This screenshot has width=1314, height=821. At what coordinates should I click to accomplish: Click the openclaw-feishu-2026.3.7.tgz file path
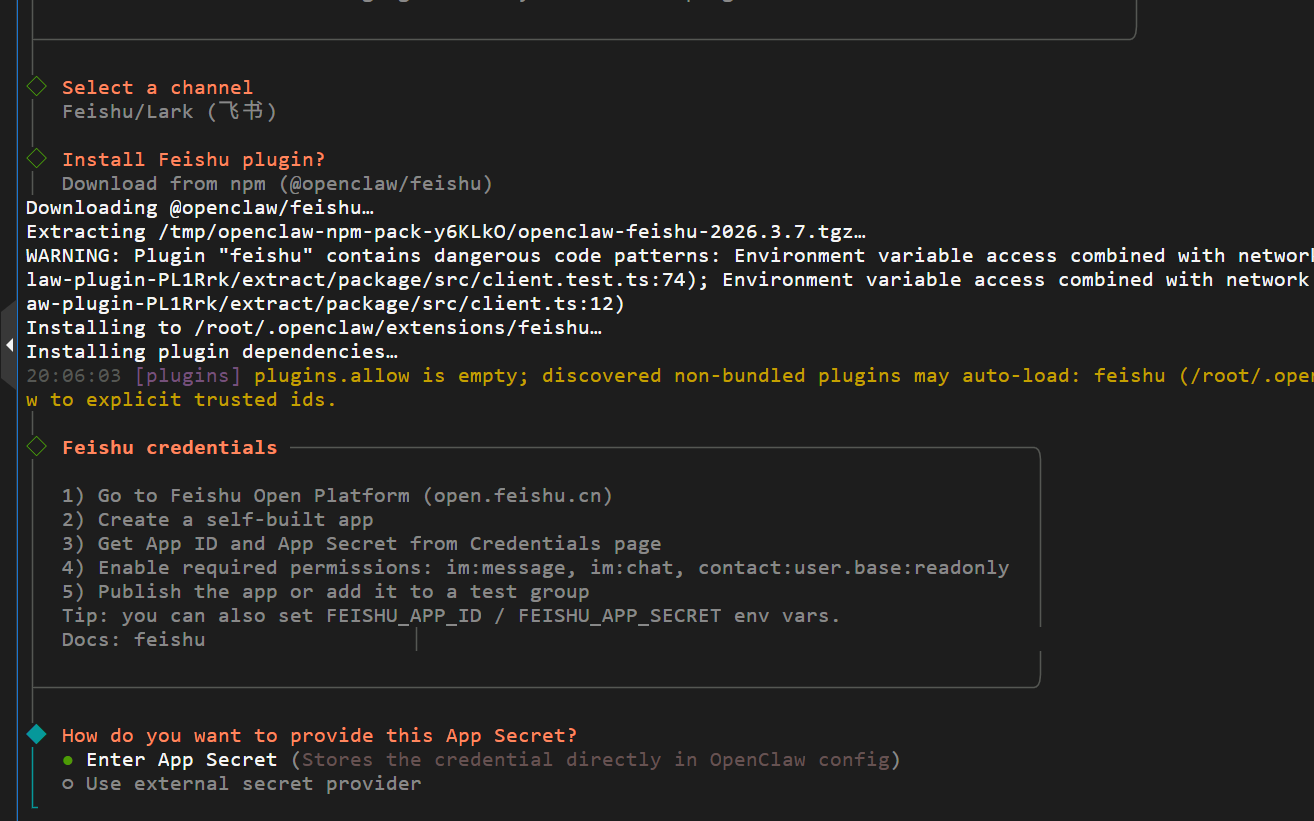click(x=690, y=232)
